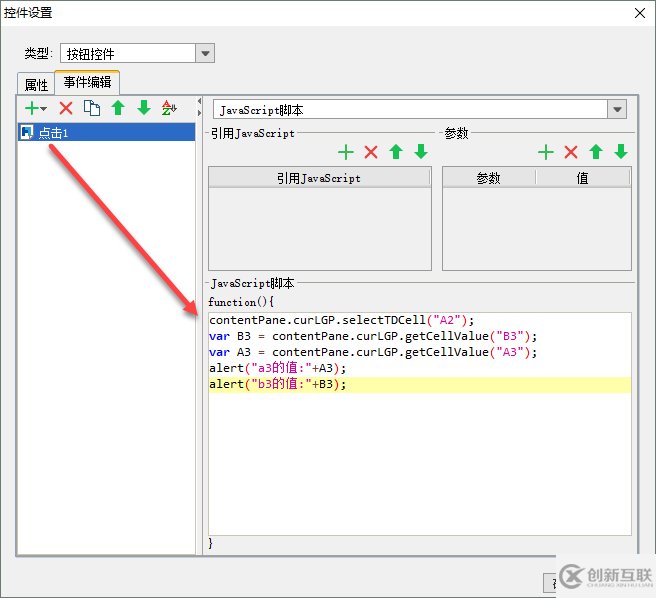Close the 控件设置 dialog

point(640,13)
